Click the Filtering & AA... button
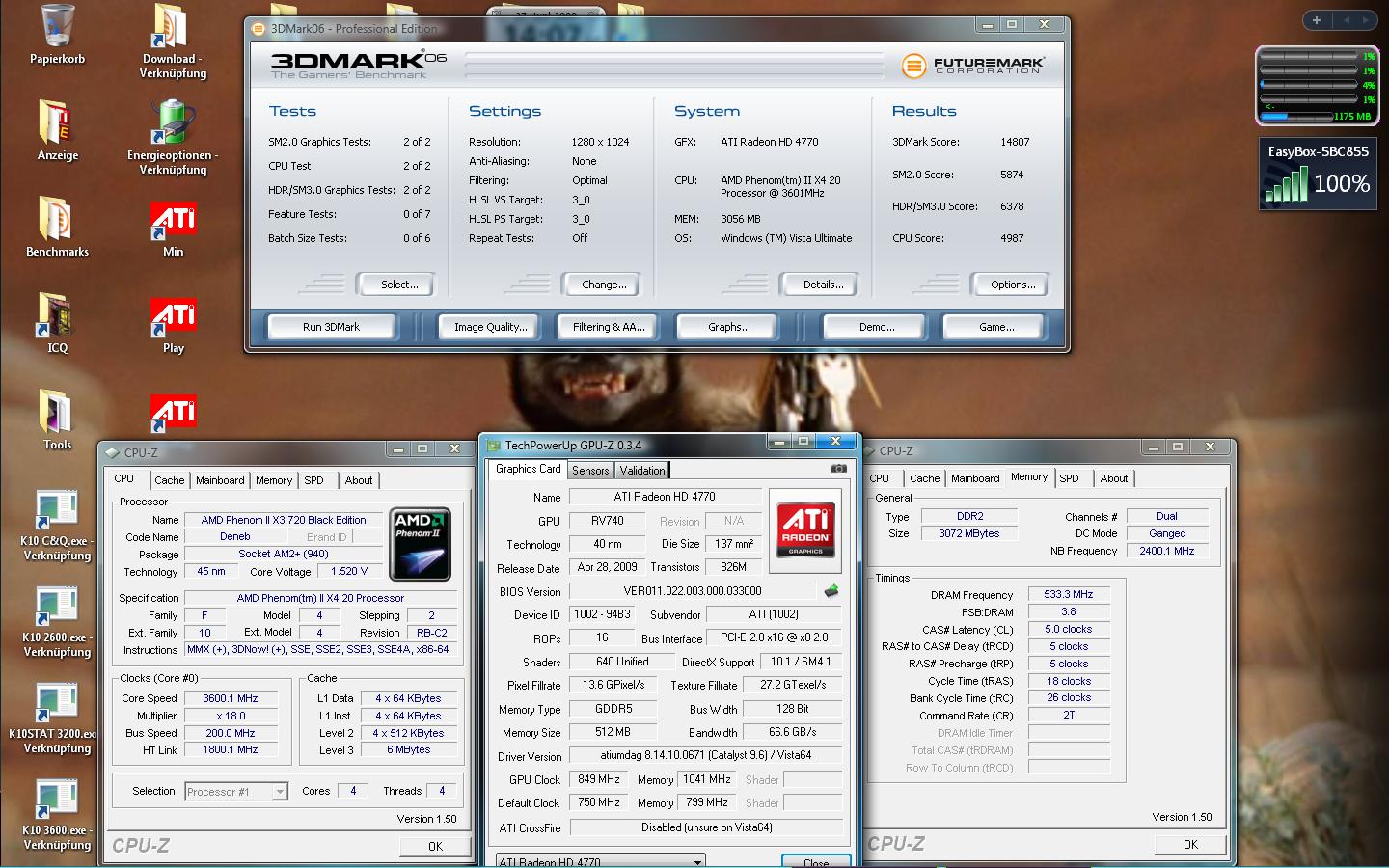The width and height of the screenshot is (1389, 868). (x=609, y=327)
